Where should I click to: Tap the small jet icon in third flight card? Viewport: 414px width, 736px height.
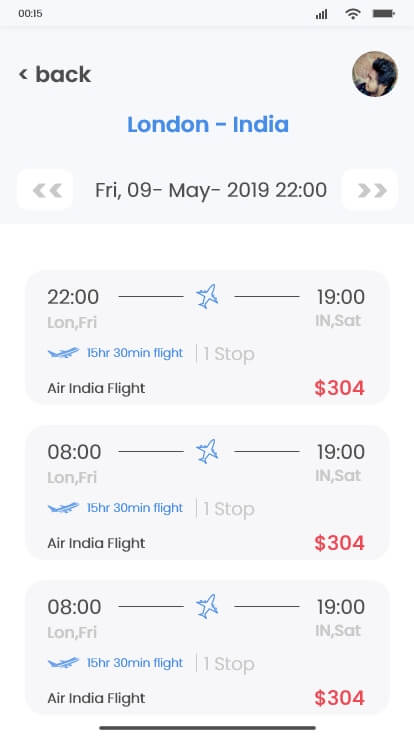(63, 662)
